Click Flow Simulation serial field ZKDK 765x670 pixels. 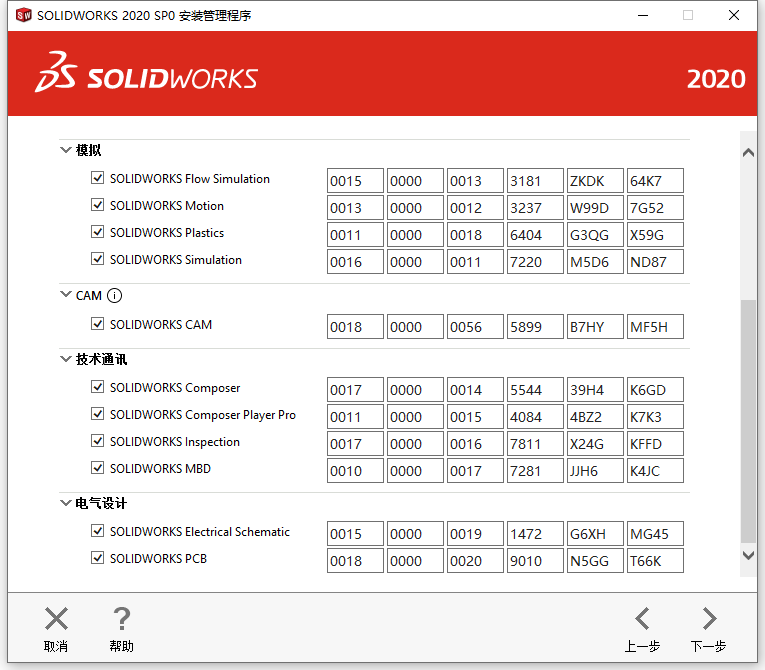[595, 181]
